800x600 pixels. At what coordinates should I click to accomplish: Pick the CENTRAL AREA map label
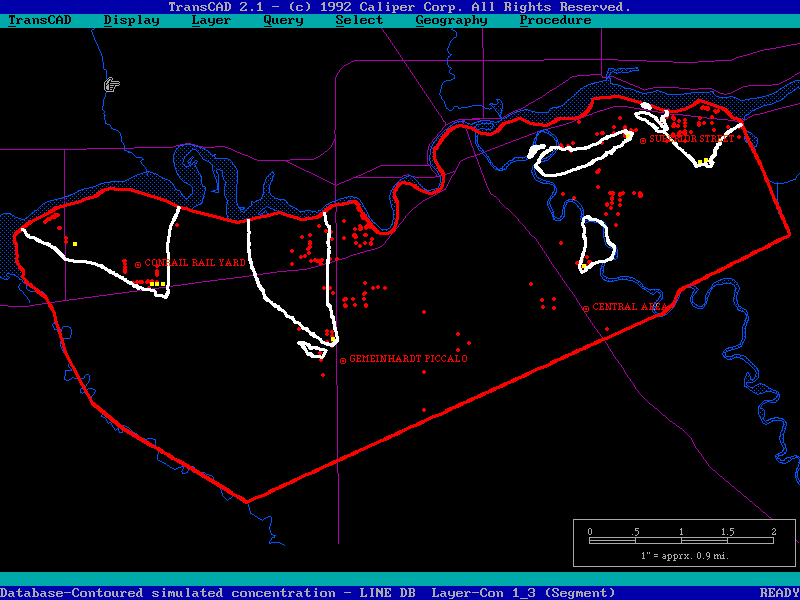point(629,307)
